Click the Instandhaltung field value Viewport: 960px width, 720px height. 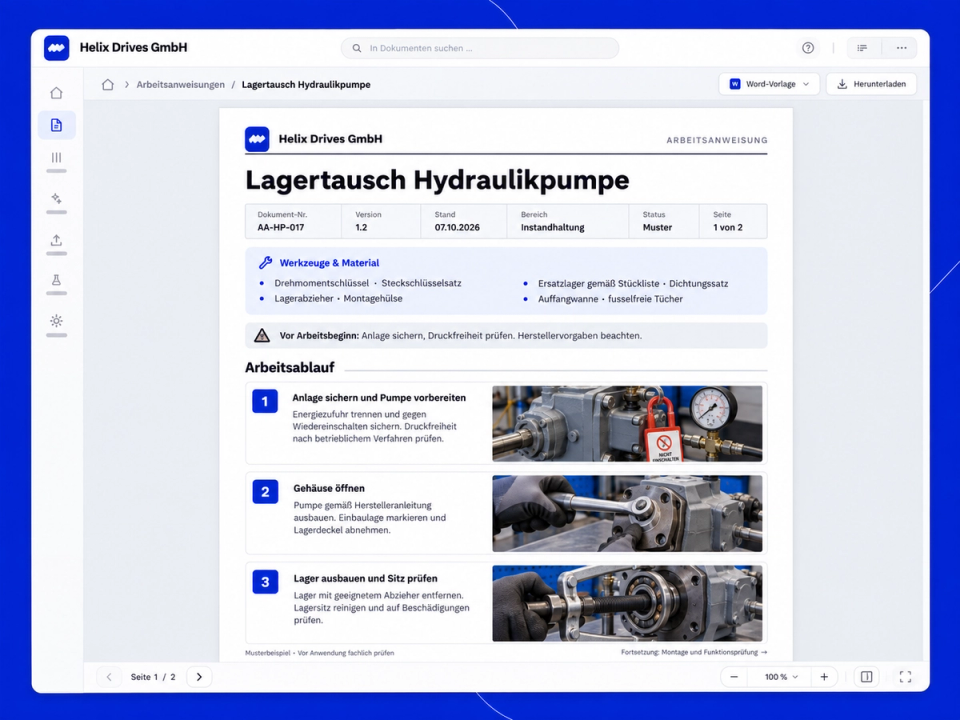[553, 227]
